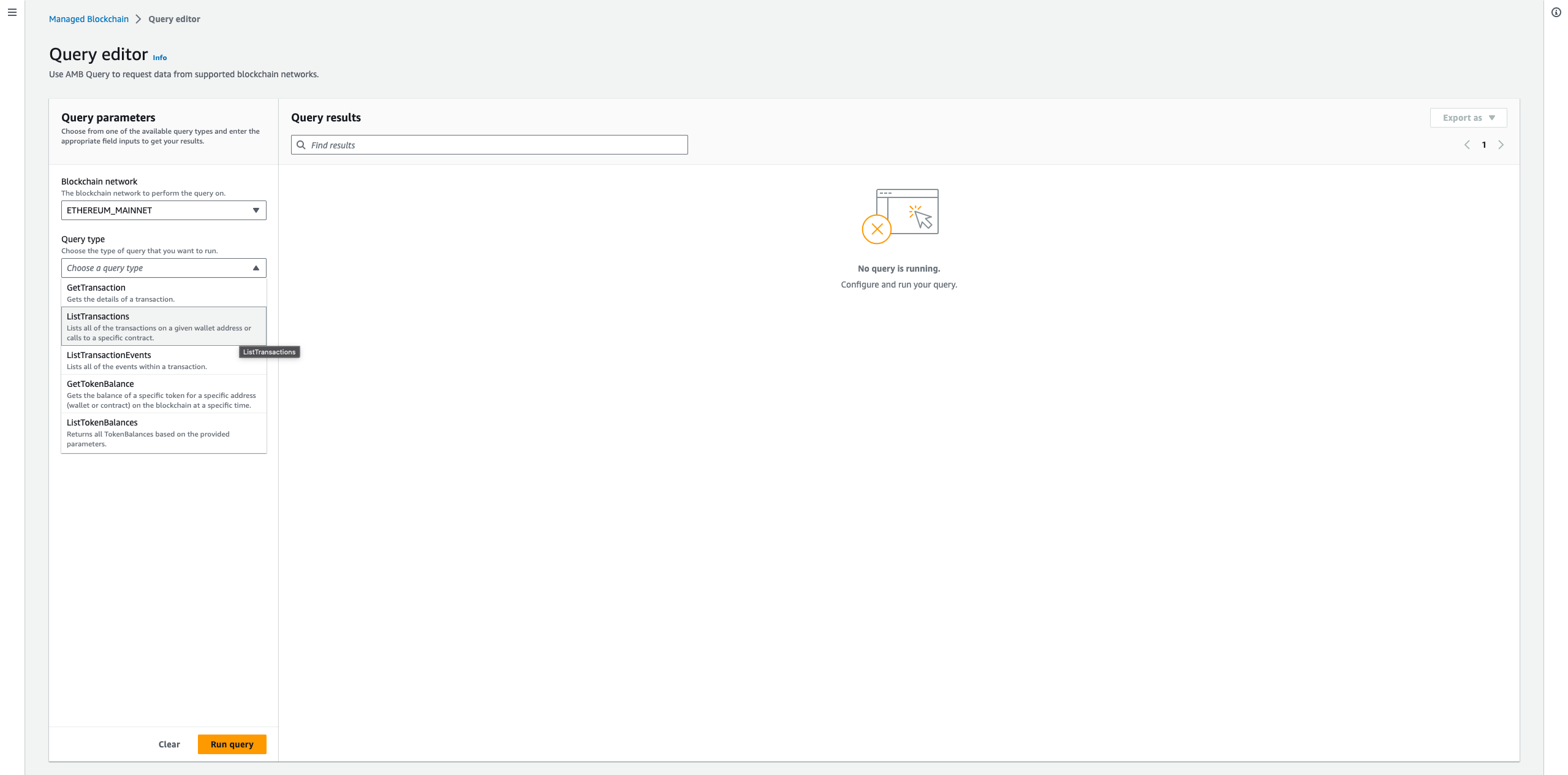Viewport: 1568px width, 775px height.
Task: Click the search magnifier icon in Find results
Action: tap(301, 145)
